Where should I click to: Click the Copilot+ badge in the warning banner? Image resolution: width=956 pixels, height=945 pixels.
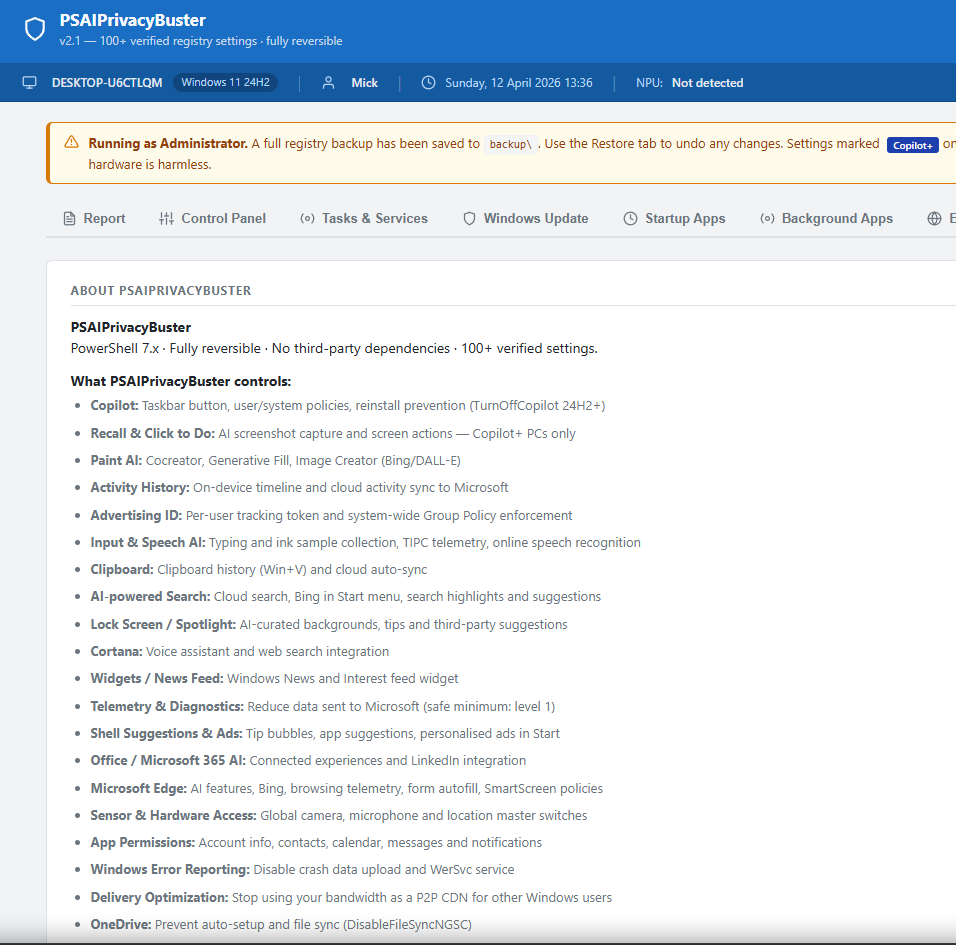(912, 144)
